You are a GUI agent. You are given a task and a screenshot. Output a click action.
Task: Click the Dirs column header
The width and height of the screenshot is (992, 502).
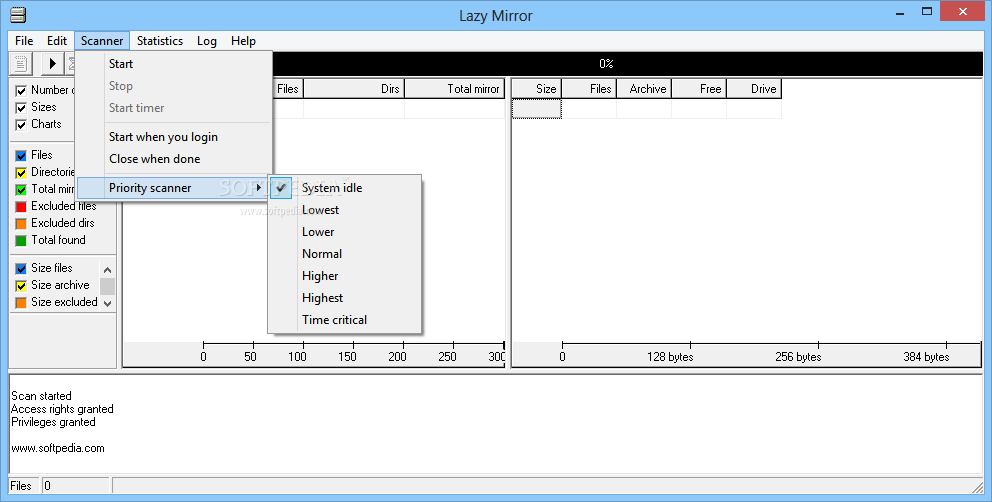pos(354,89)
